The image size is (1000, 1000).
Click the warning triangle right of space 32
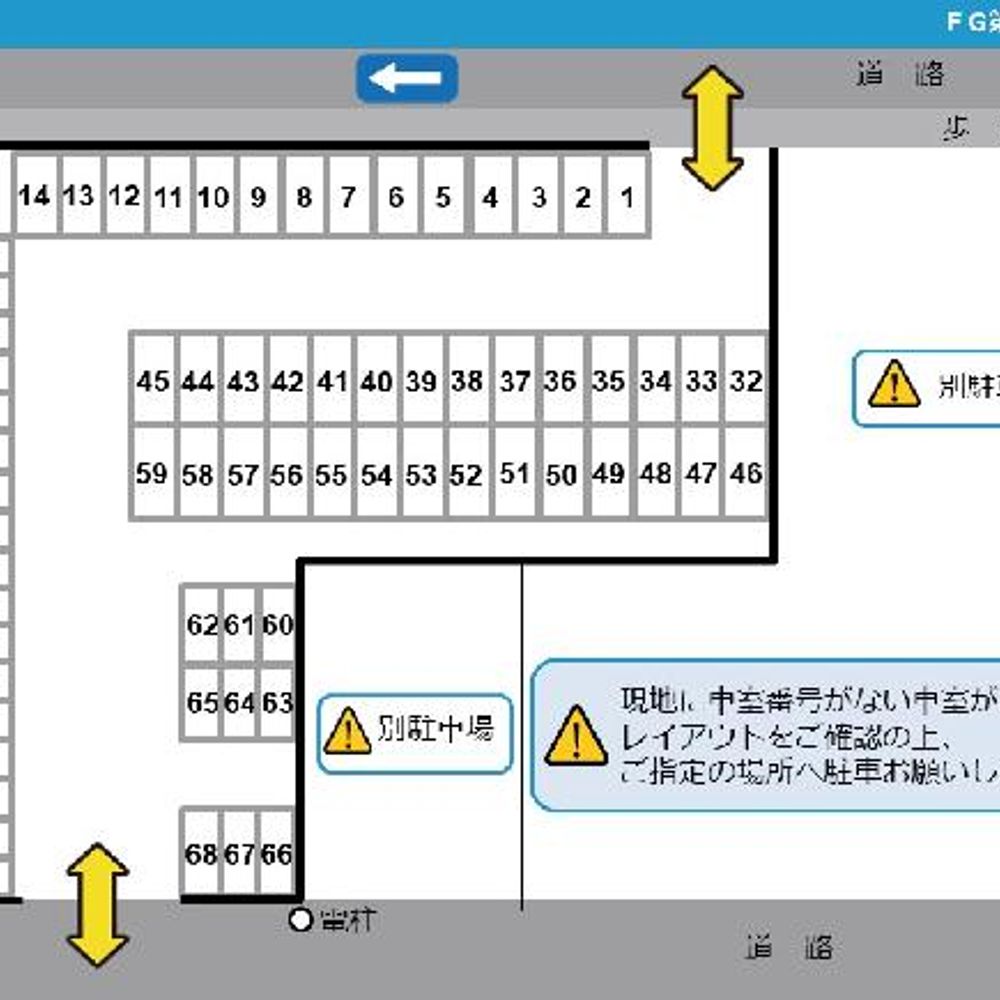click(894, 383)
